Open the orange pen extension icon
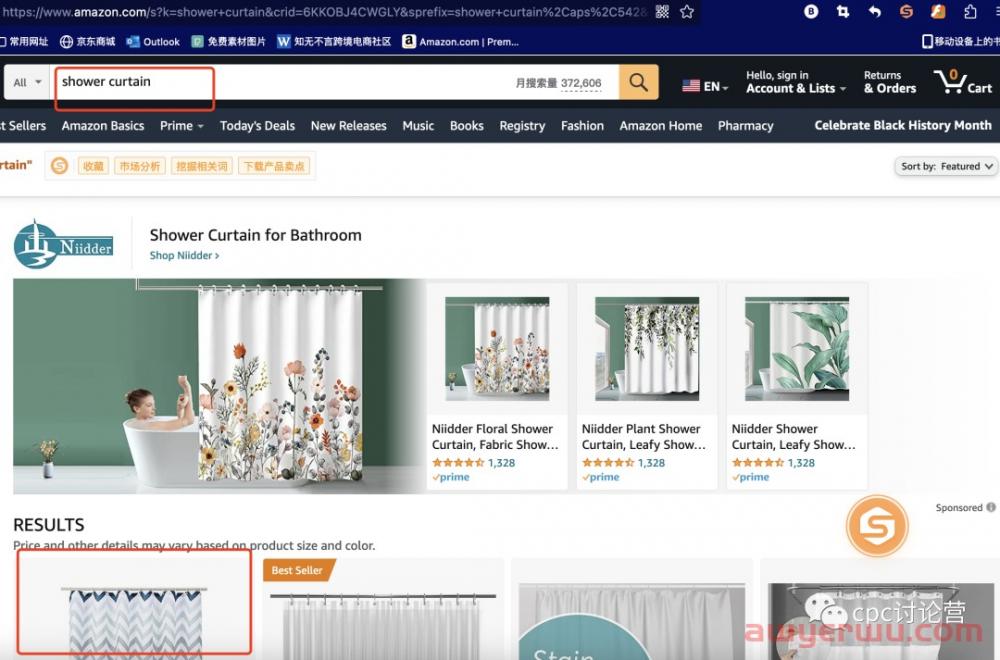Viewport: 1000px width, 660px height. (938, 11)
